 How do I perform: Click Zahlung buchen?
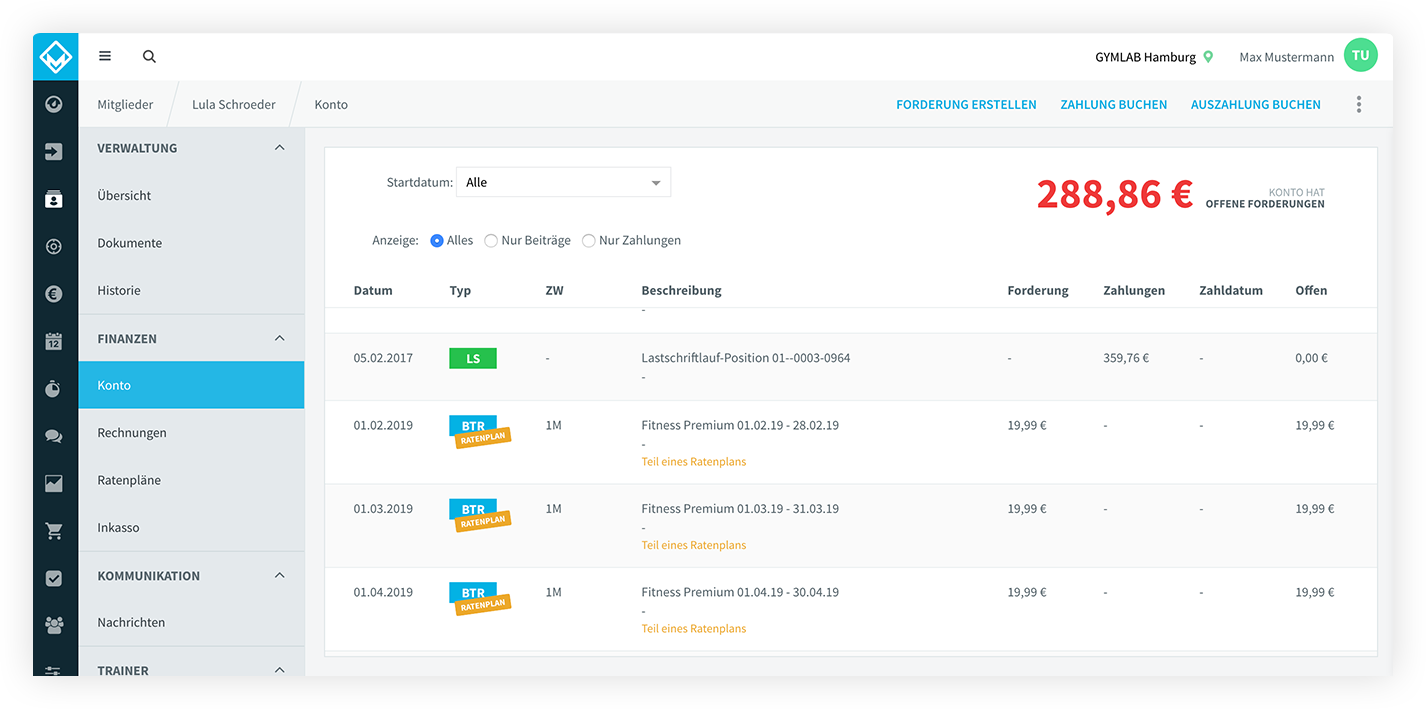tap(1114, 104)
